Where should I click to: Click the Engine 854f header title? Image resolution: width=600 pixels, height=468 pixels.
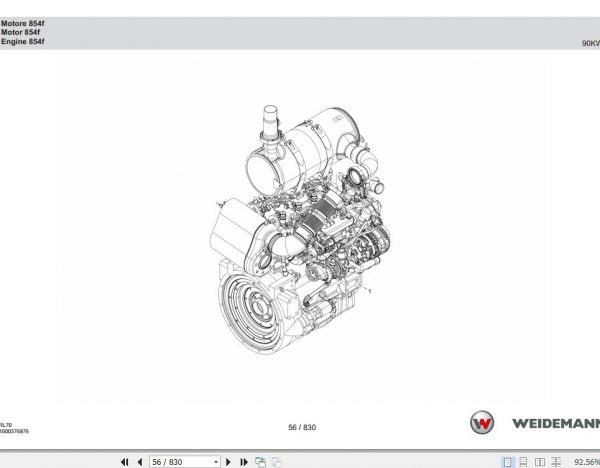[23, 41]
